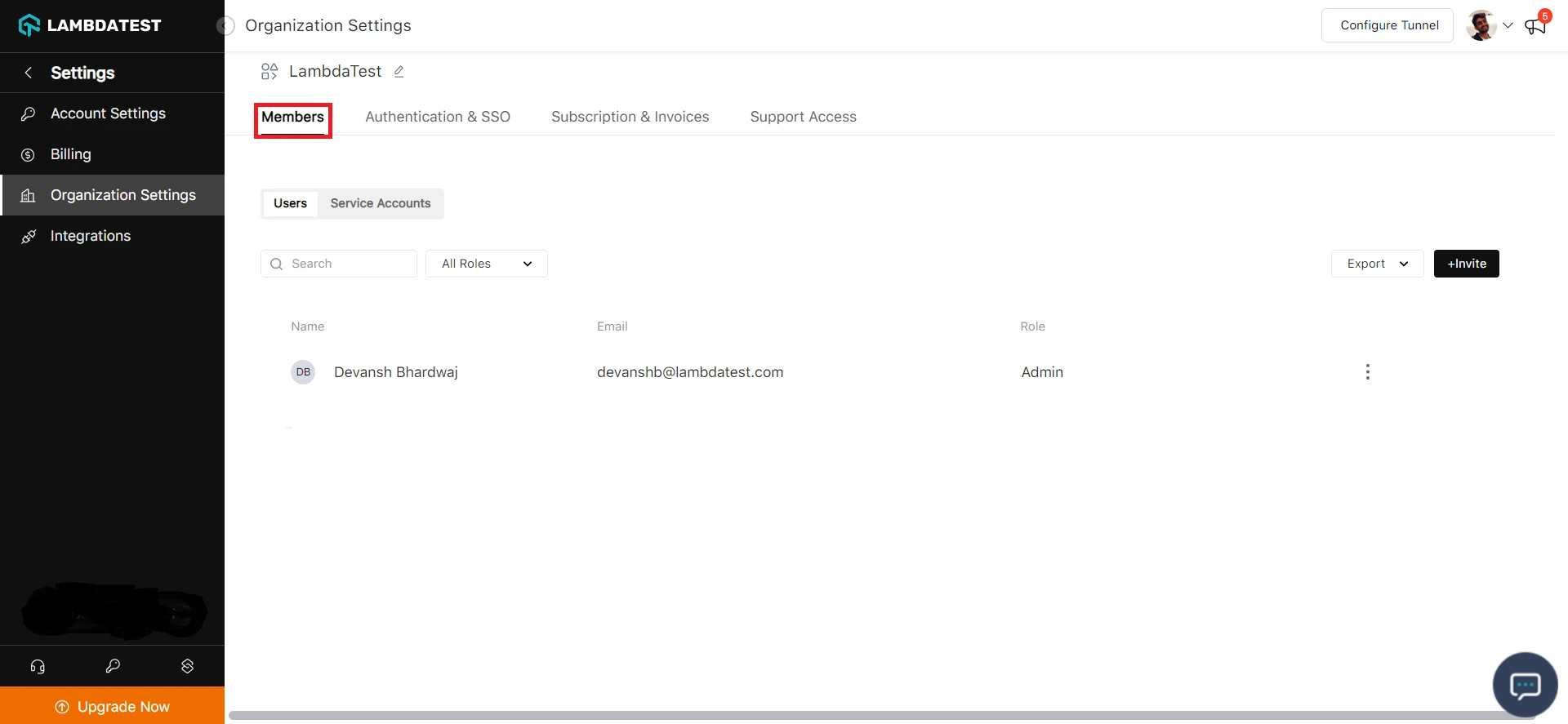
Task: Expand the All Roles dropdown
Action: point(486,264)
